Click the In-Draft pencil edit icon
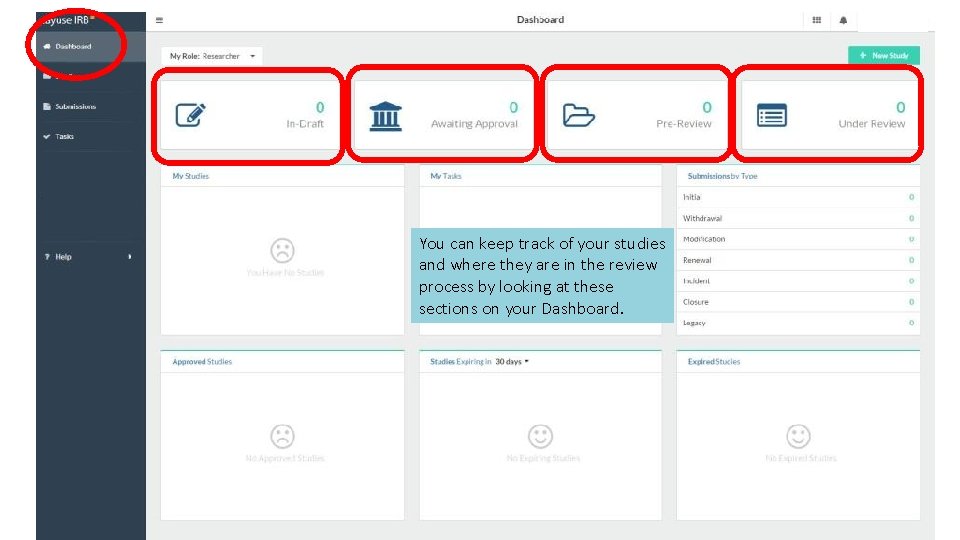This screenshot has width=960, height=540. coord(190,114)
